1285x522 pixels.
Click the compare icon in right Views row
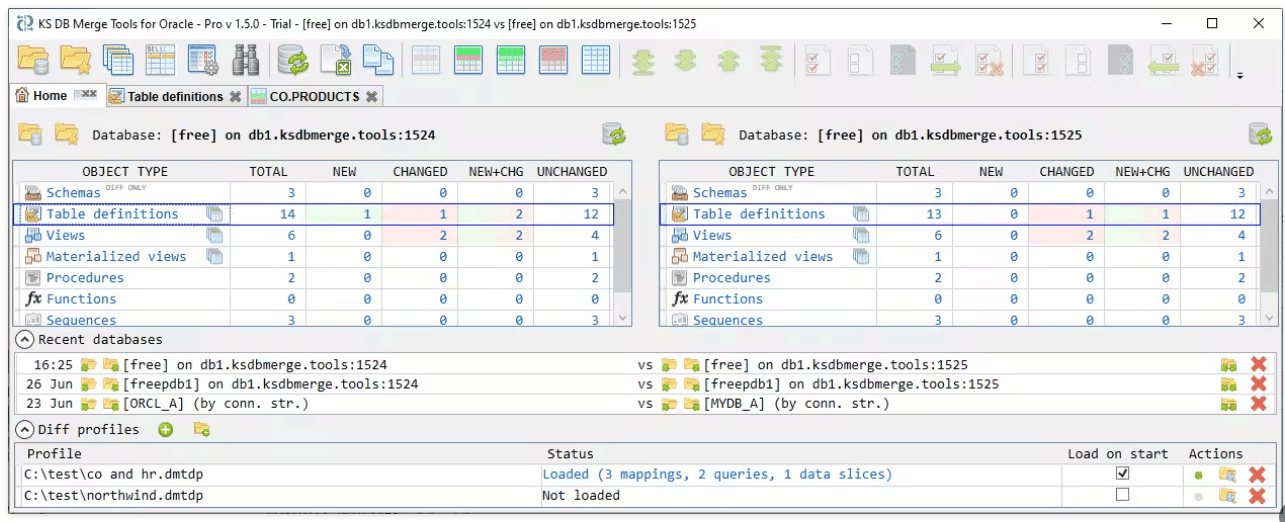click(x=860, y=235)
